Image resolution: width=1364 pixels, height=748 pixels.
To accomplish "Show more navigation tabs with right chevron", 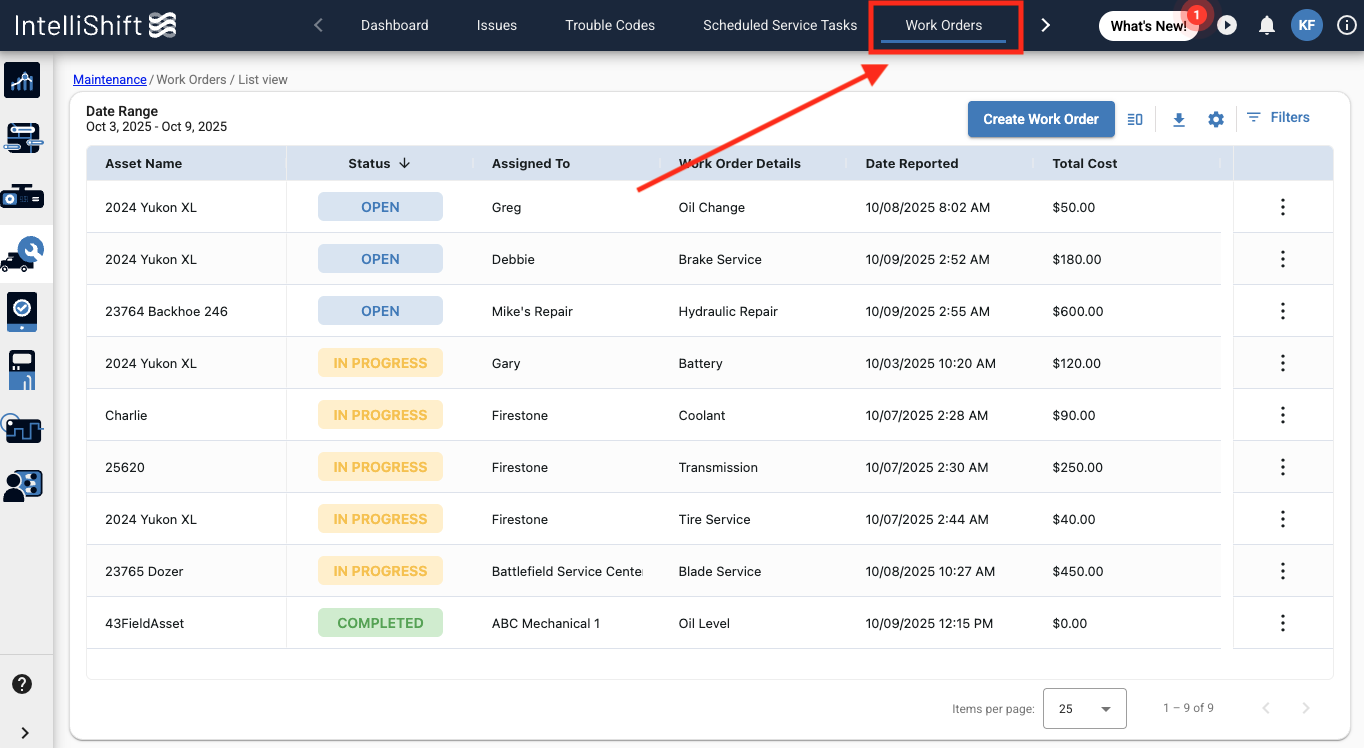I will tap(1046, 25).
